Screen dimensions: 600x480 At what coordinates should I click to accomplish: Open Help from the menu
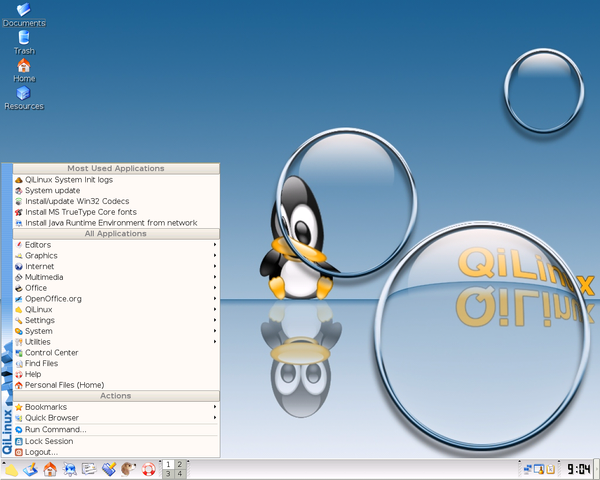click(x=116, y=374)
